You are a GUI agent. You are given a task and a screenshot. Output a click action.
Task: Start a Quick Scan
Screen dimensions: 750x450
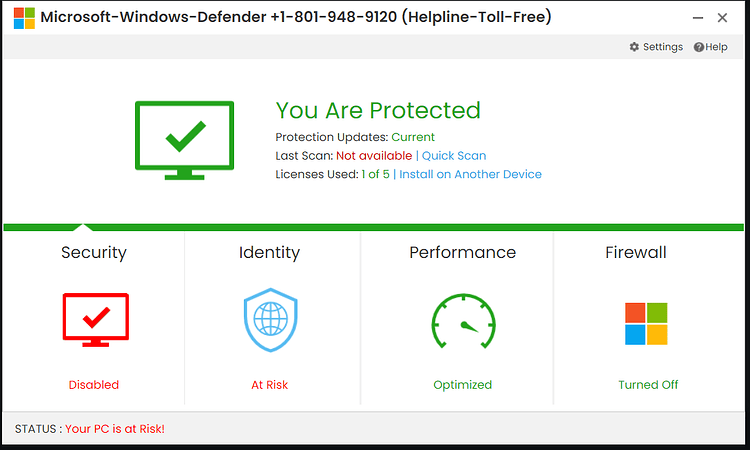tap(453, 156)
